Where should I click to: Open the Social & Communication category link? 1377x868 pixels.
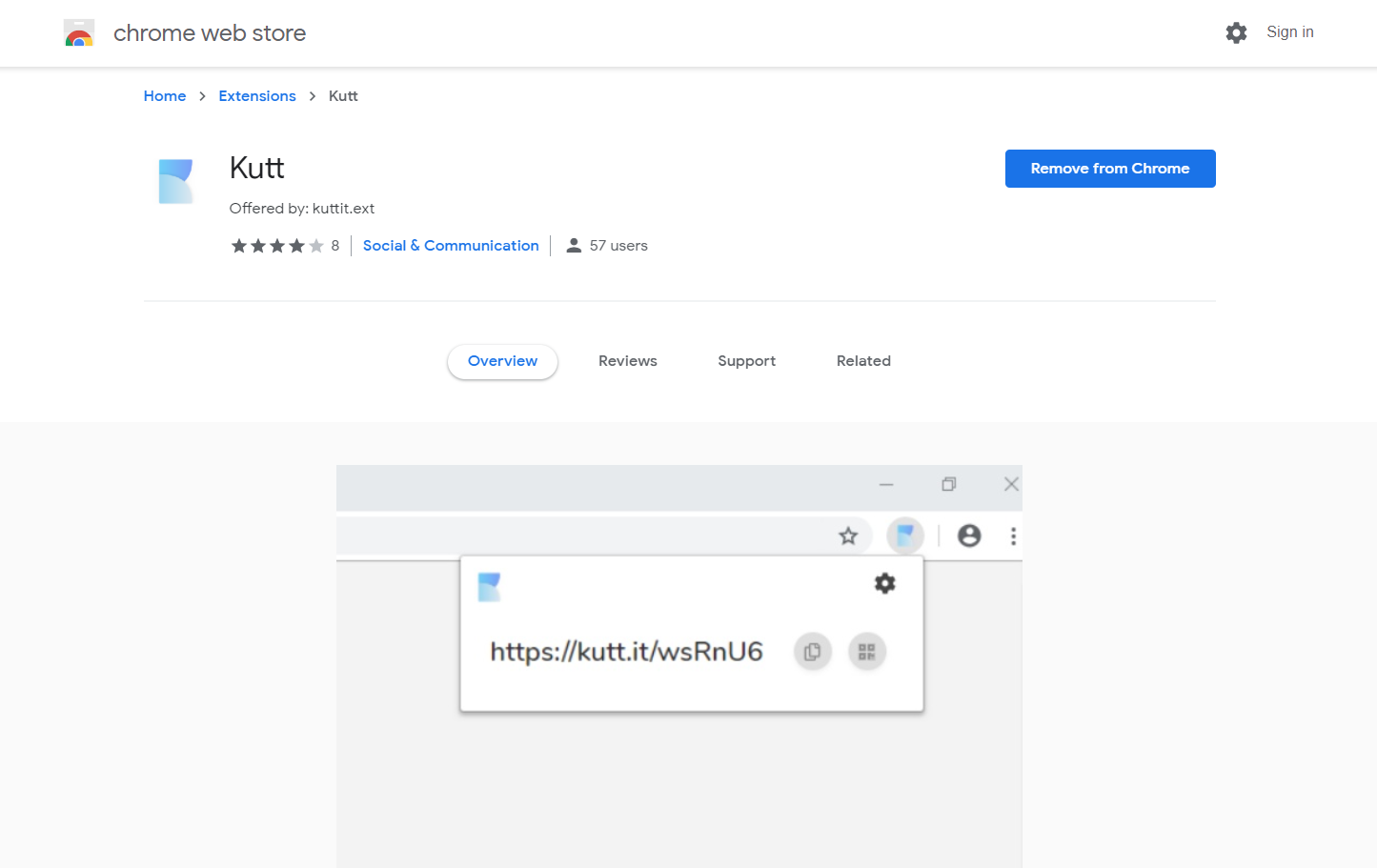coord(451,246)
